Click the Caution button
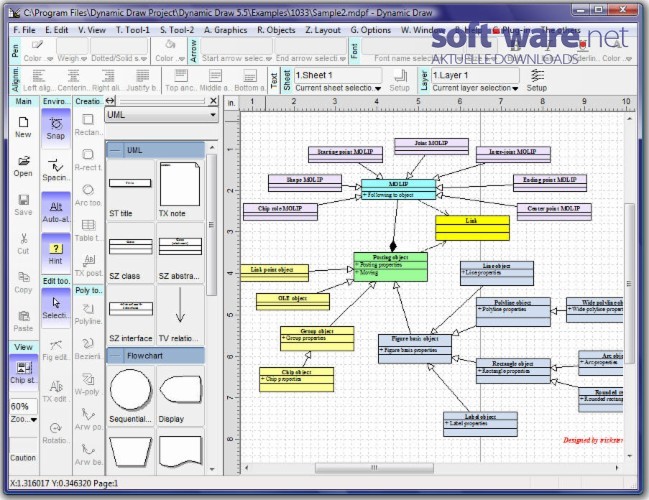Screen dimensions: 649x500 pos(23,458)
